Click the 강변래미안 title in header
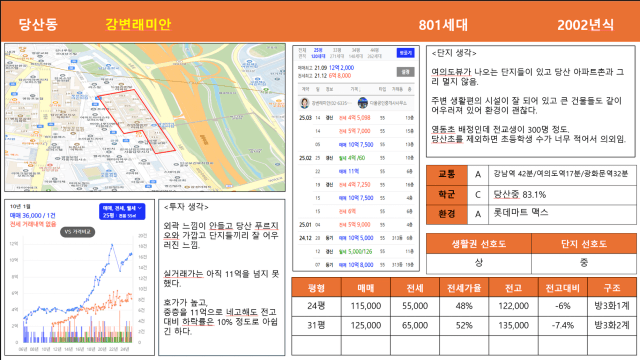 [138, 24]
